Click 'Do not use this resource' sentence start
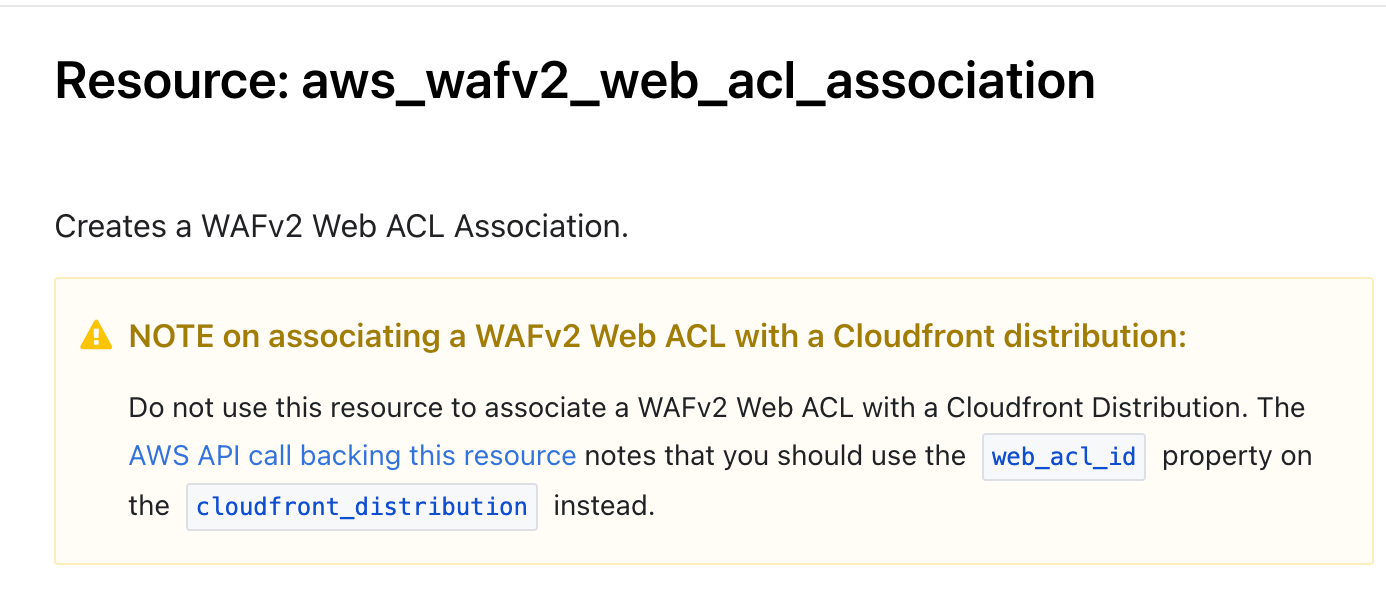Viewport: 1386px width, 598px height. click(272, 408)
